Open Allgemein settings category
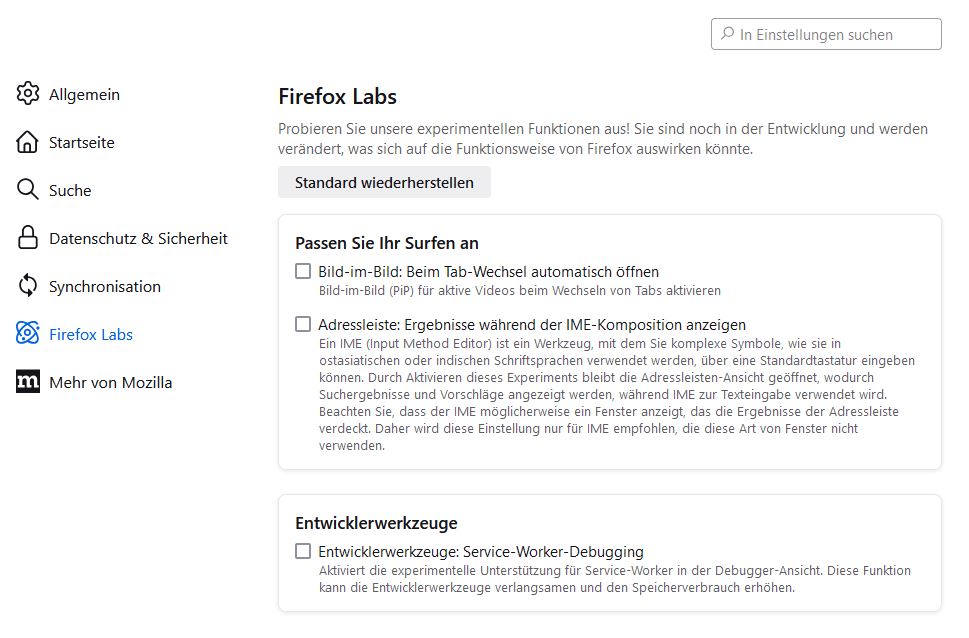Viewport: 969px width, 638px height. [x=84, y=94]
